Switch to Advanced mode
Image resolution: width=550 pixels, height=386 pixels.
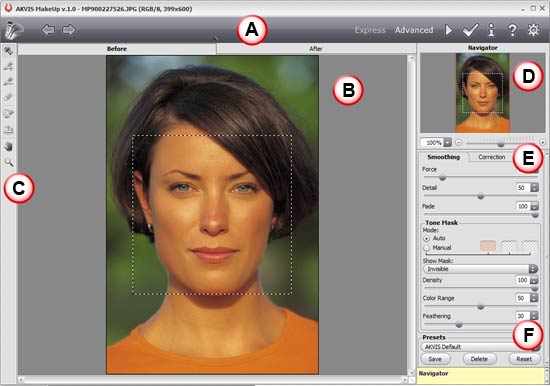(x=414, y=30)
